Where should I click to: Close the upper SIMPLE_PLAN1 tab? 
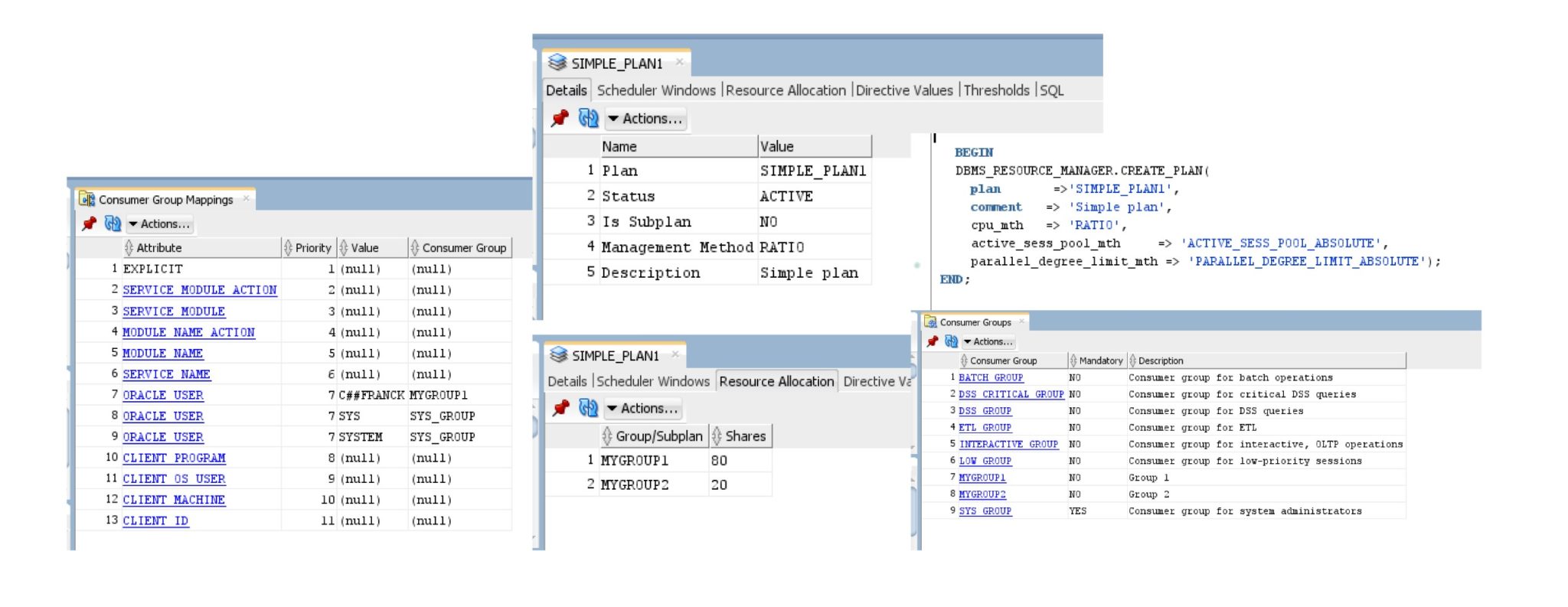coord(679,62)
